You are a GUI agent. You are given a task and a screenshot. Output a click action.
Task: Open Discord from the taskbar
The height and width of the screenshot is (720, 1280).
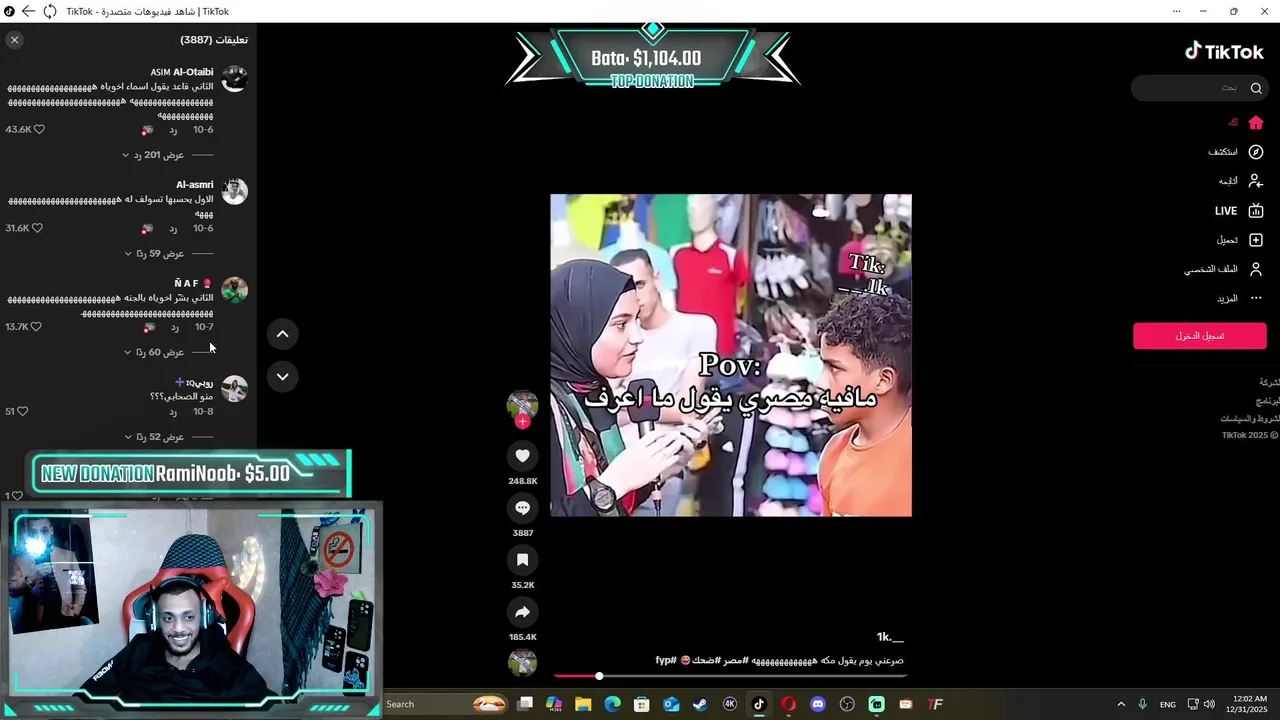click(x=818, y=704)
